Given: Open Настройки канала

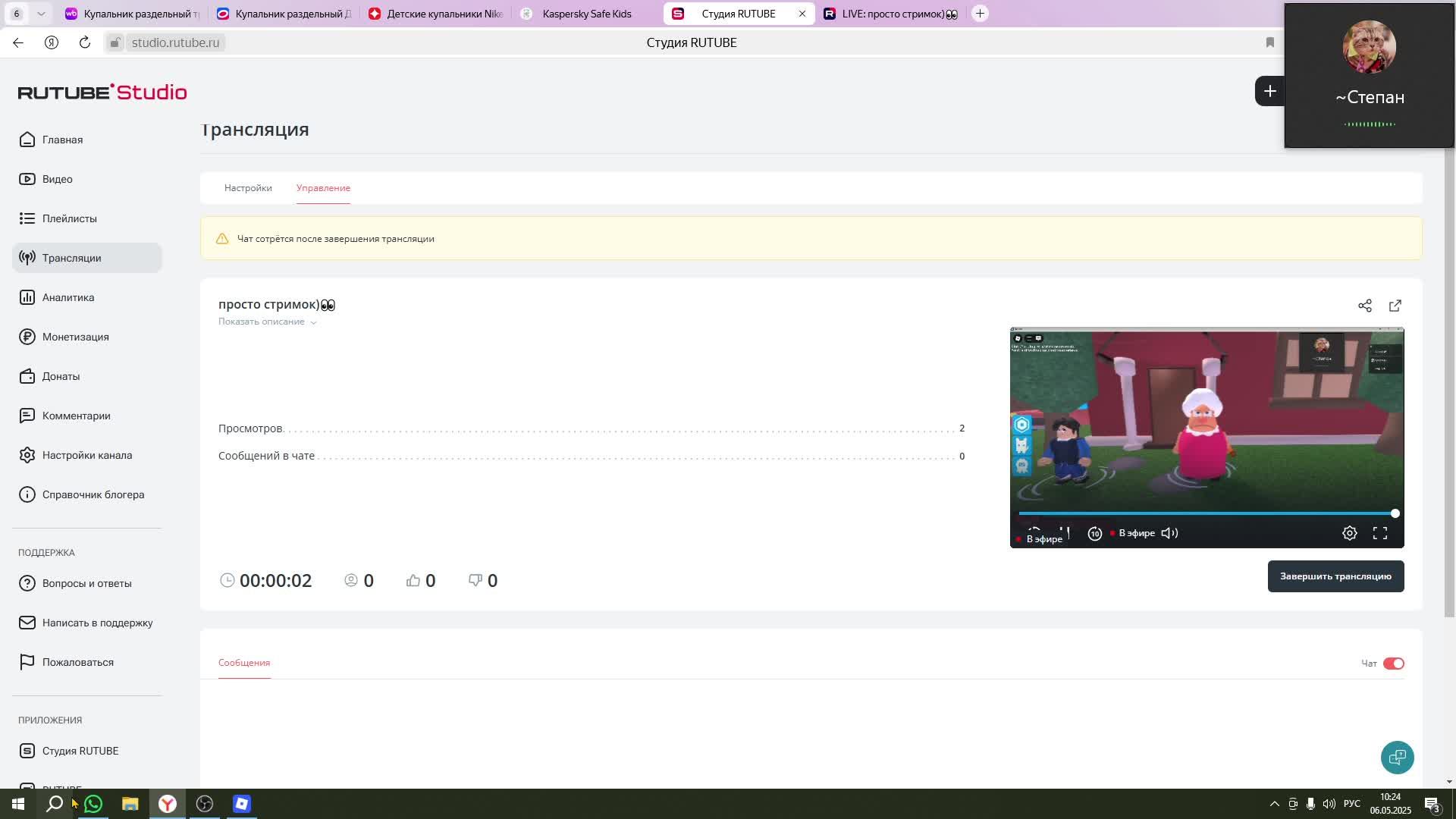Looking at the screenshot, I should tap(86, 455).
